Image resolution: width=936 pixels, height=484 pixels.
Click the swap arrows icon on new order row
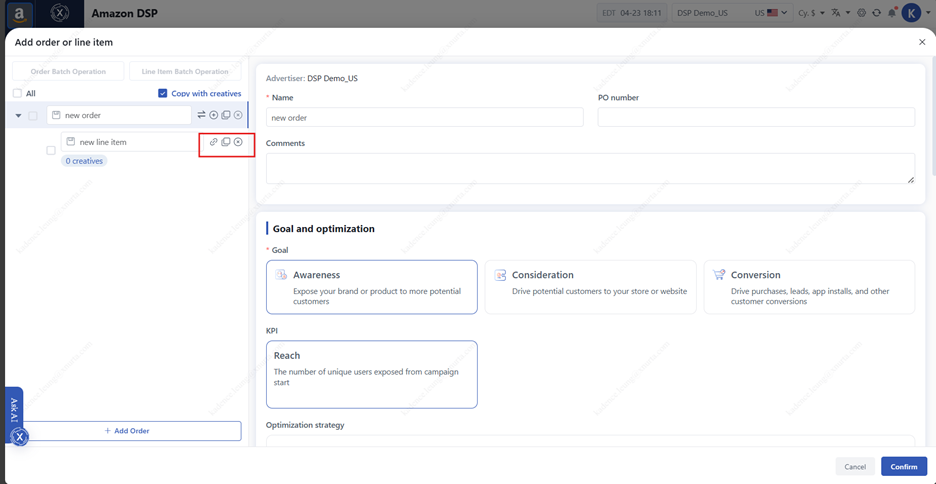click(x=201, y=115)
